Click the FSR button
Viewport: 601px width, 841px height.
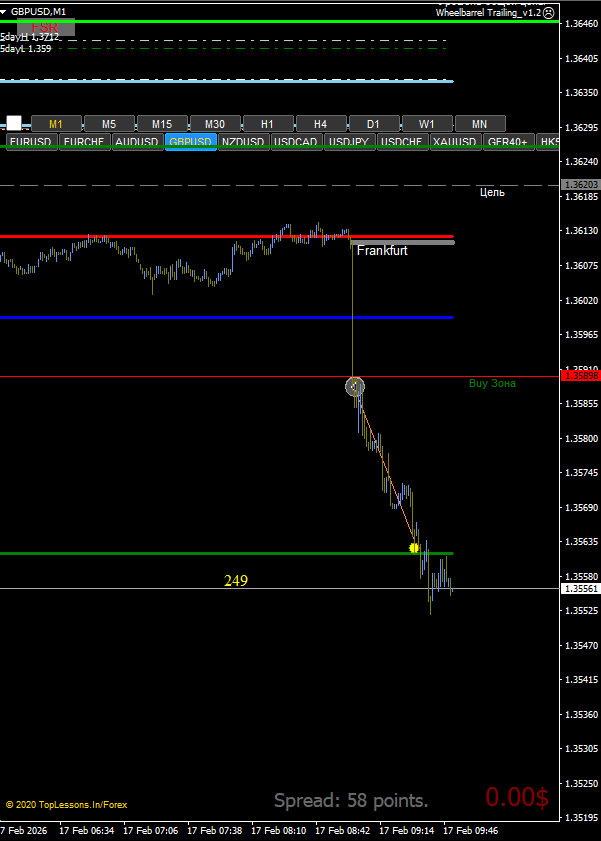pyautogui.click(x=46, y=27)
